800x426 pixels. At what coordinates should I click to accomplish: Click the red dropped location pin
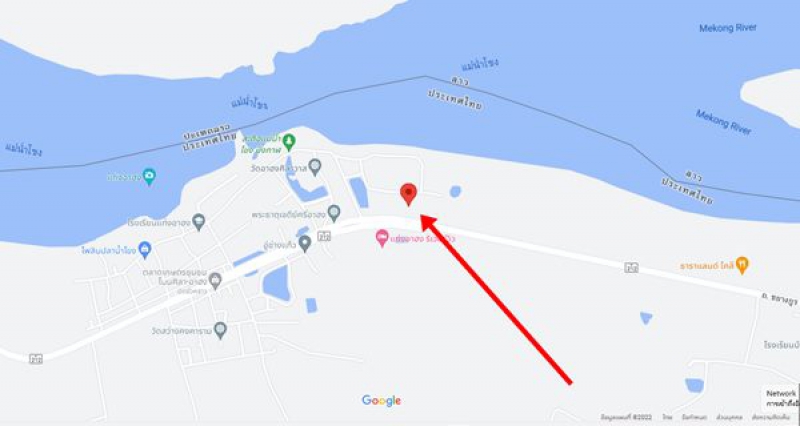pyautogui.click(x=408, y=194)
